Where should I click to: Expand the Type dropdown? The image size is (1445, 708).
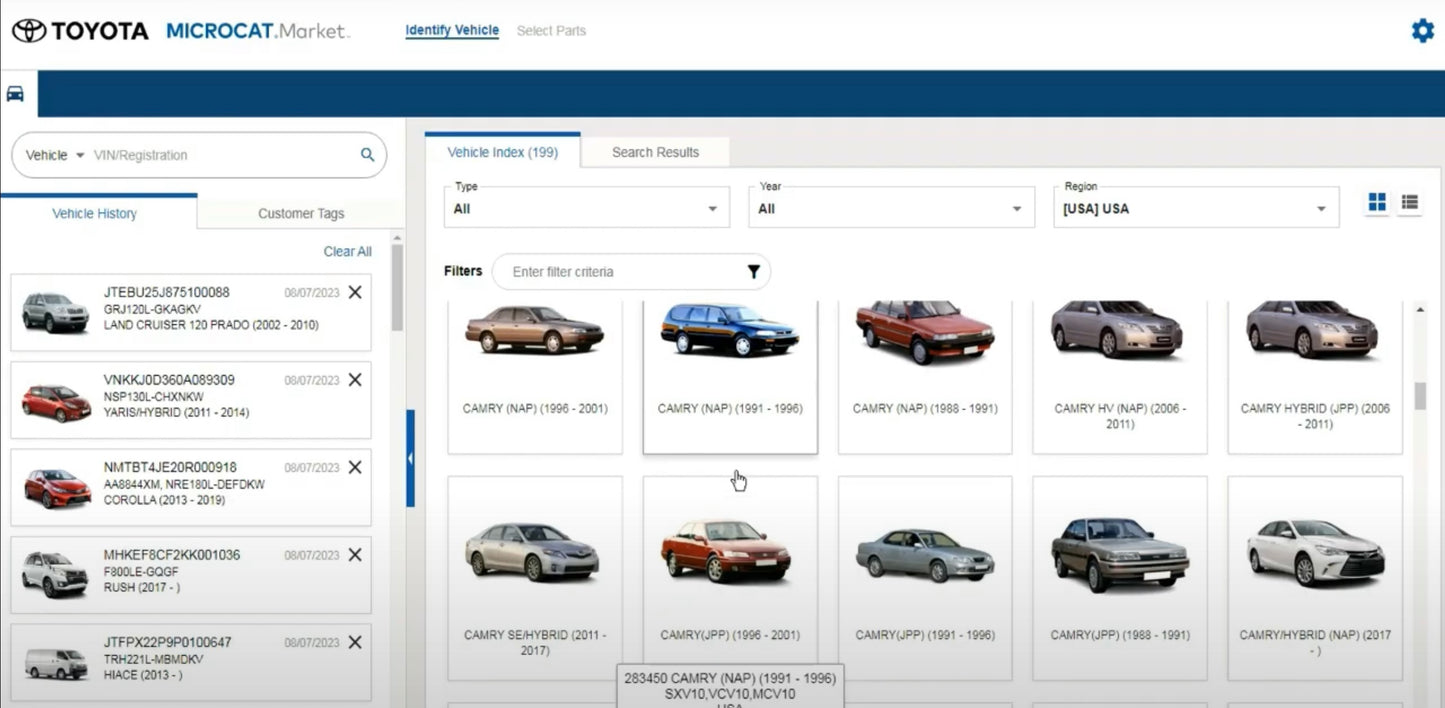pos(586,207)
